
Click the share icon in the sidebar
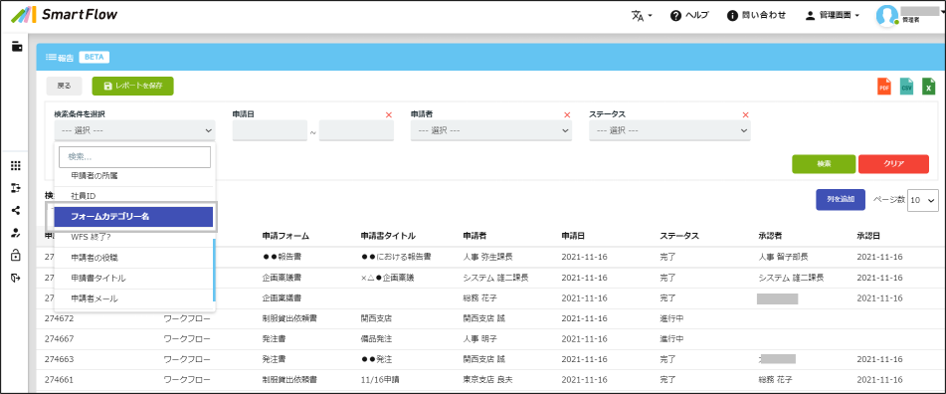[16, 211]
